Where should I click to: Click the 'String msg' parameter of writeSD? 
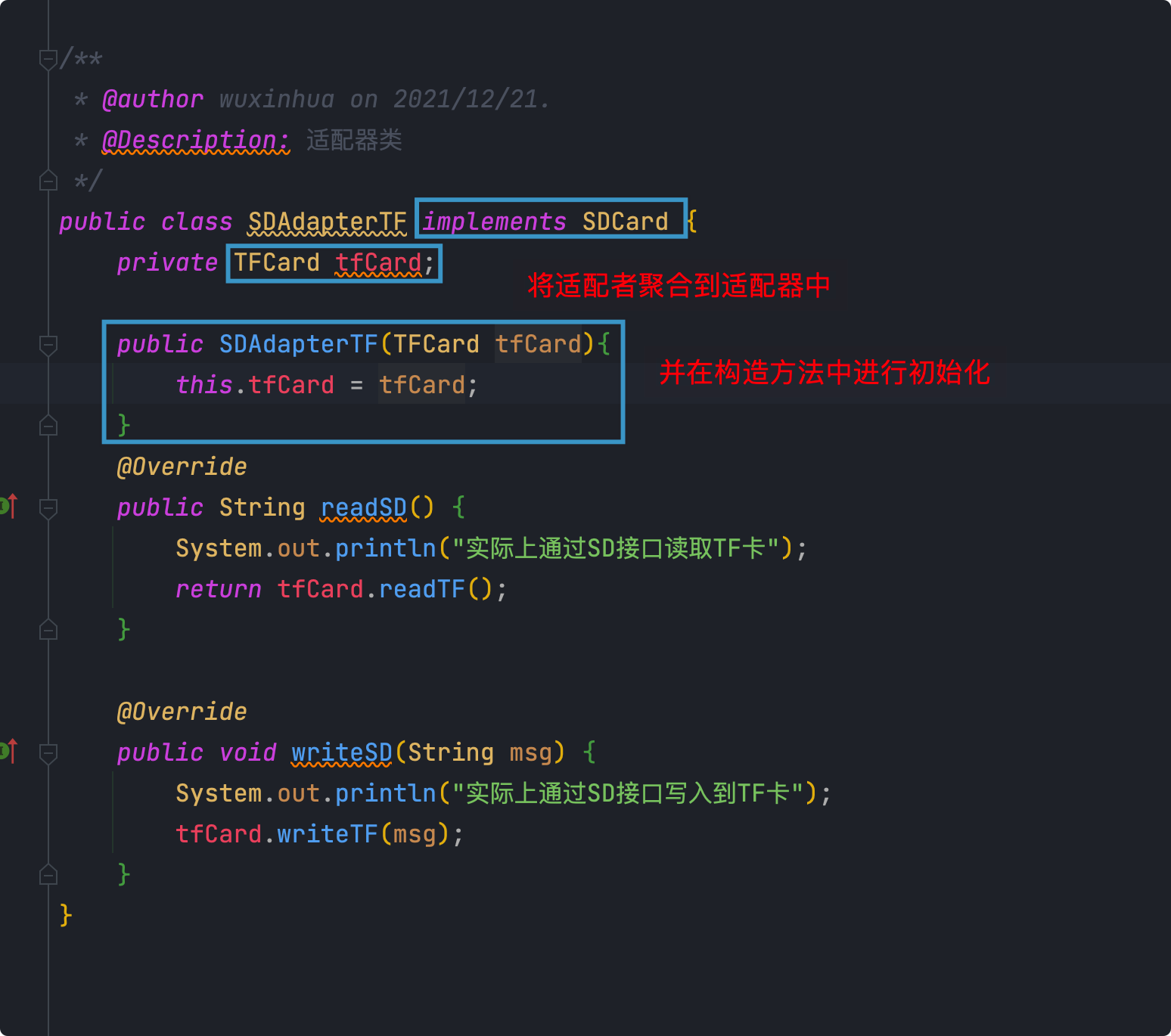click(x=480, y=752)
